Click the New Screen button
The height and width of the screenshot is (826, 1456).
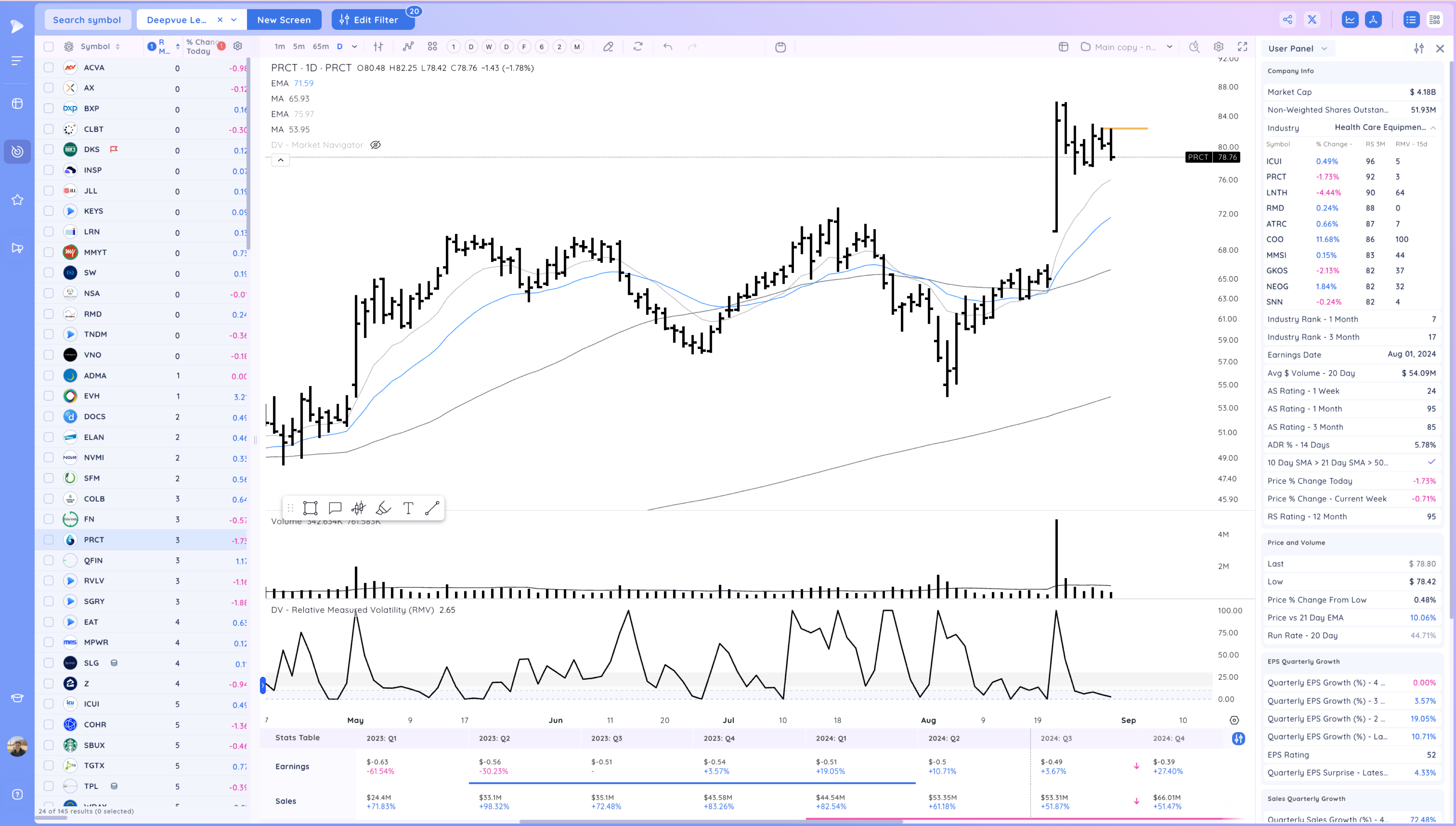tap(284, 19)
